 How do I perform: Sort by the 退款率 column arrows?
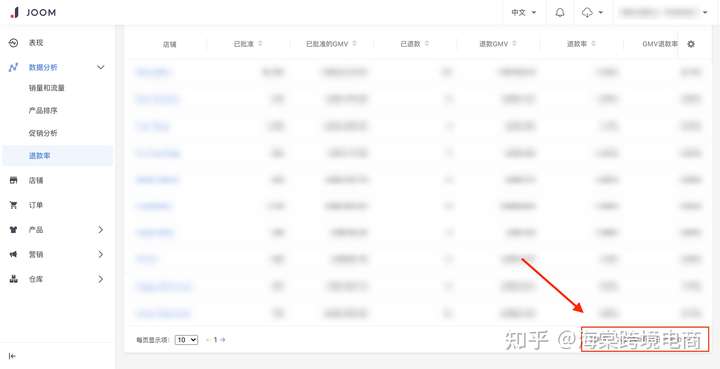click(594, 44)
